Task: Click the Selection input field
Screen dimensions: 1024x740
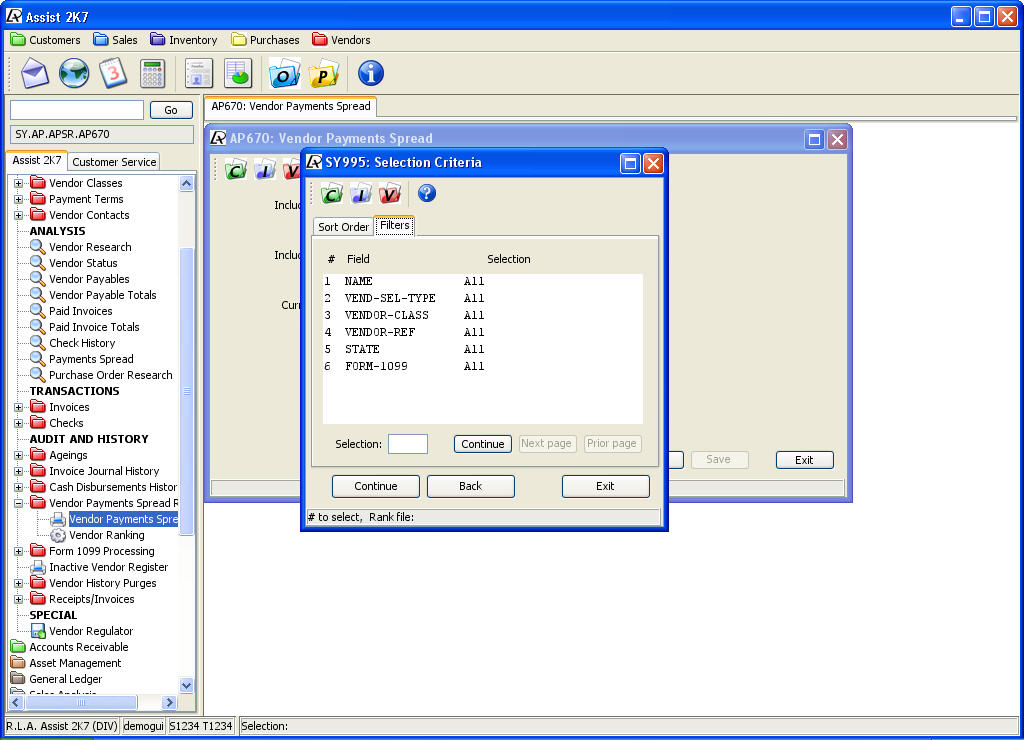Action: [408, 444]
